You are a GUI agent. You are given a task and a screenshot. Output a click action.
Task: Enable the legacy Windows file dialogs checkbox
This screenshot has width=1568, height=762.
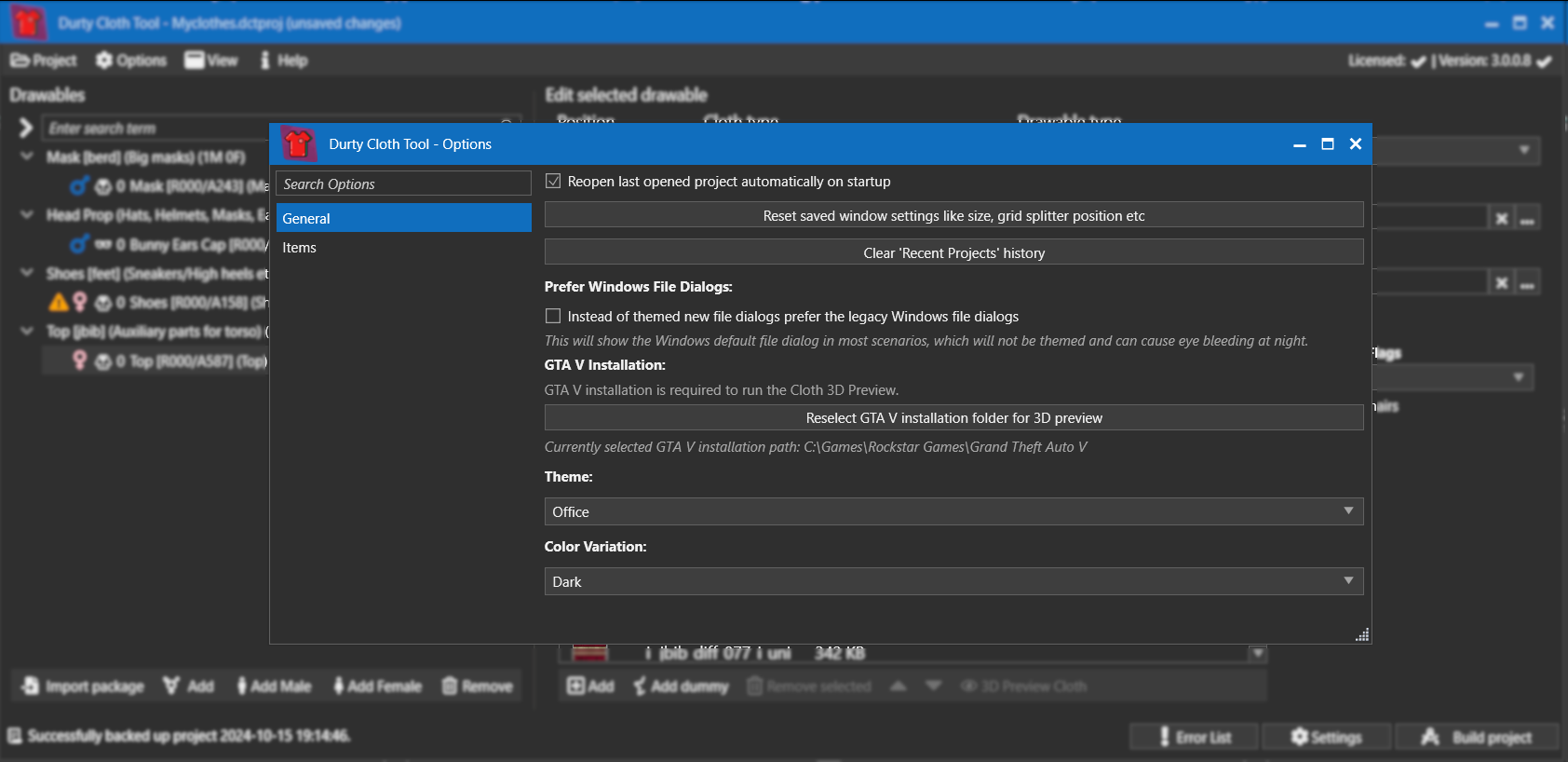[x=553, y=317]
